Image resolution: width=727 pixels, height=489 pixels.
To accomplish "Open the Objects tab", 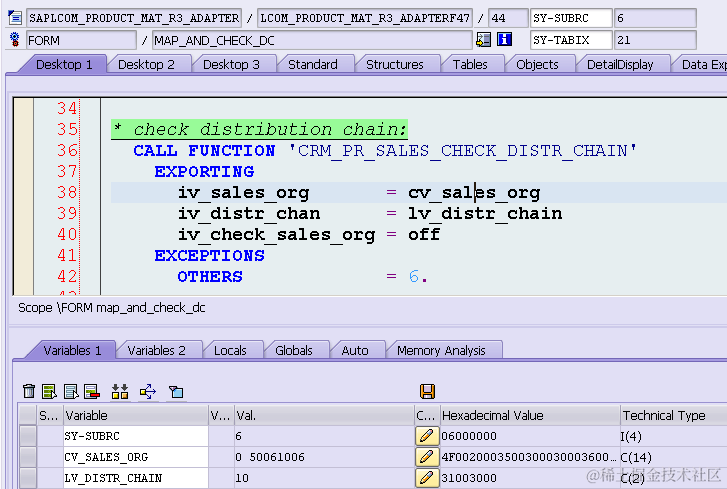I will 537,64.
